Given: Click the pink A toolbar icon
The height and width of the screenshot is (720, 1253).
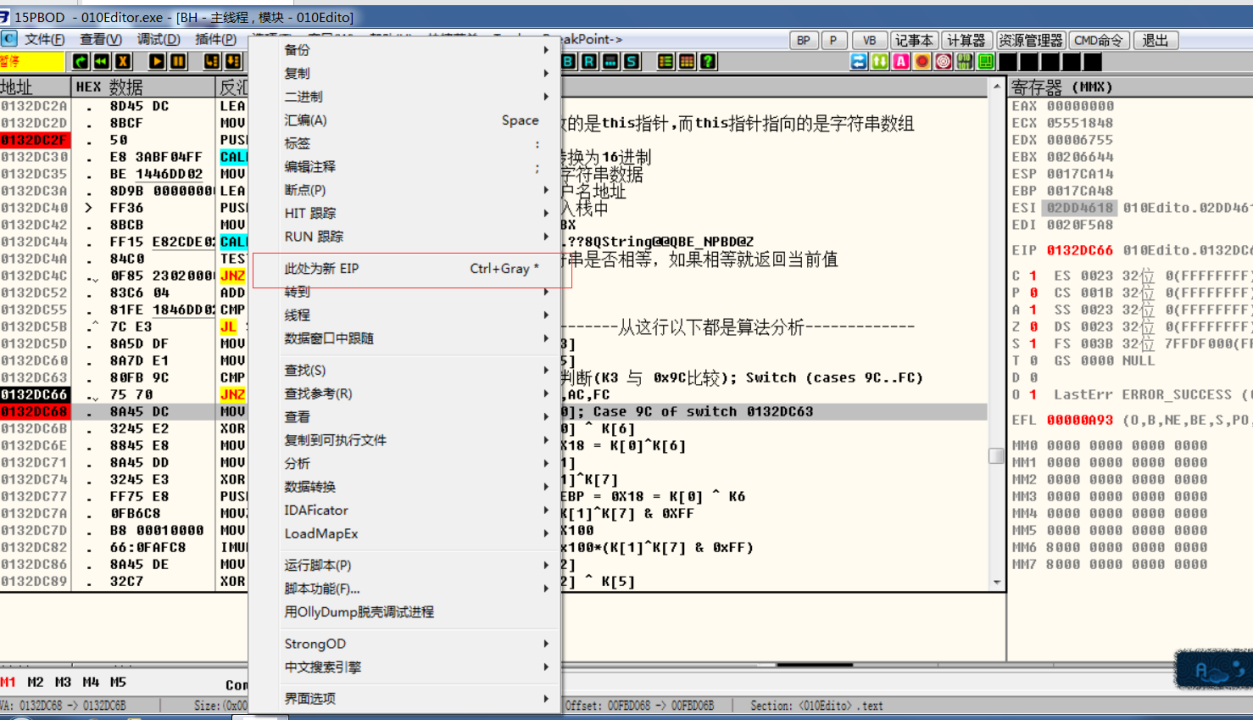Looking at the screenshot, I should point(901,62).
